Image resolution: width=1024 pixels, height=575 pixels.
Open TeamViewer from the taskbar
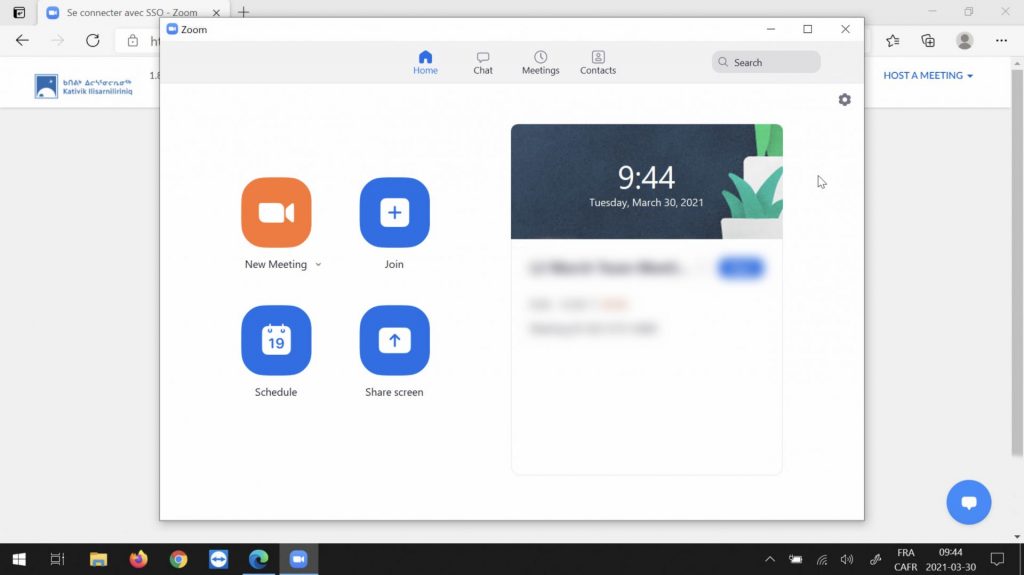[219, 559]
